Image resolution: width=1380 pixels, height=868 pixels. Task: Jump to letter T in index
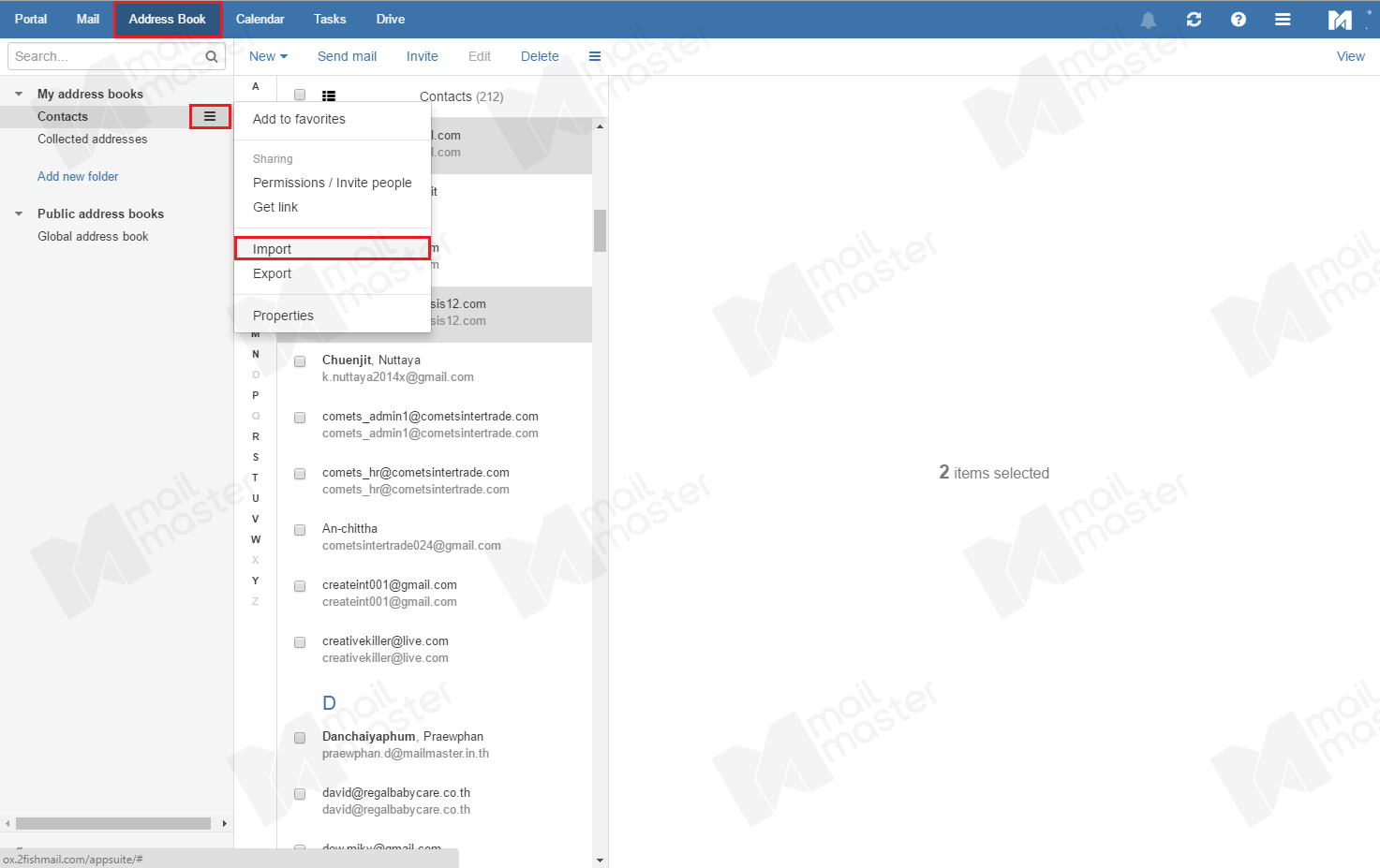[x=256, y=478]
